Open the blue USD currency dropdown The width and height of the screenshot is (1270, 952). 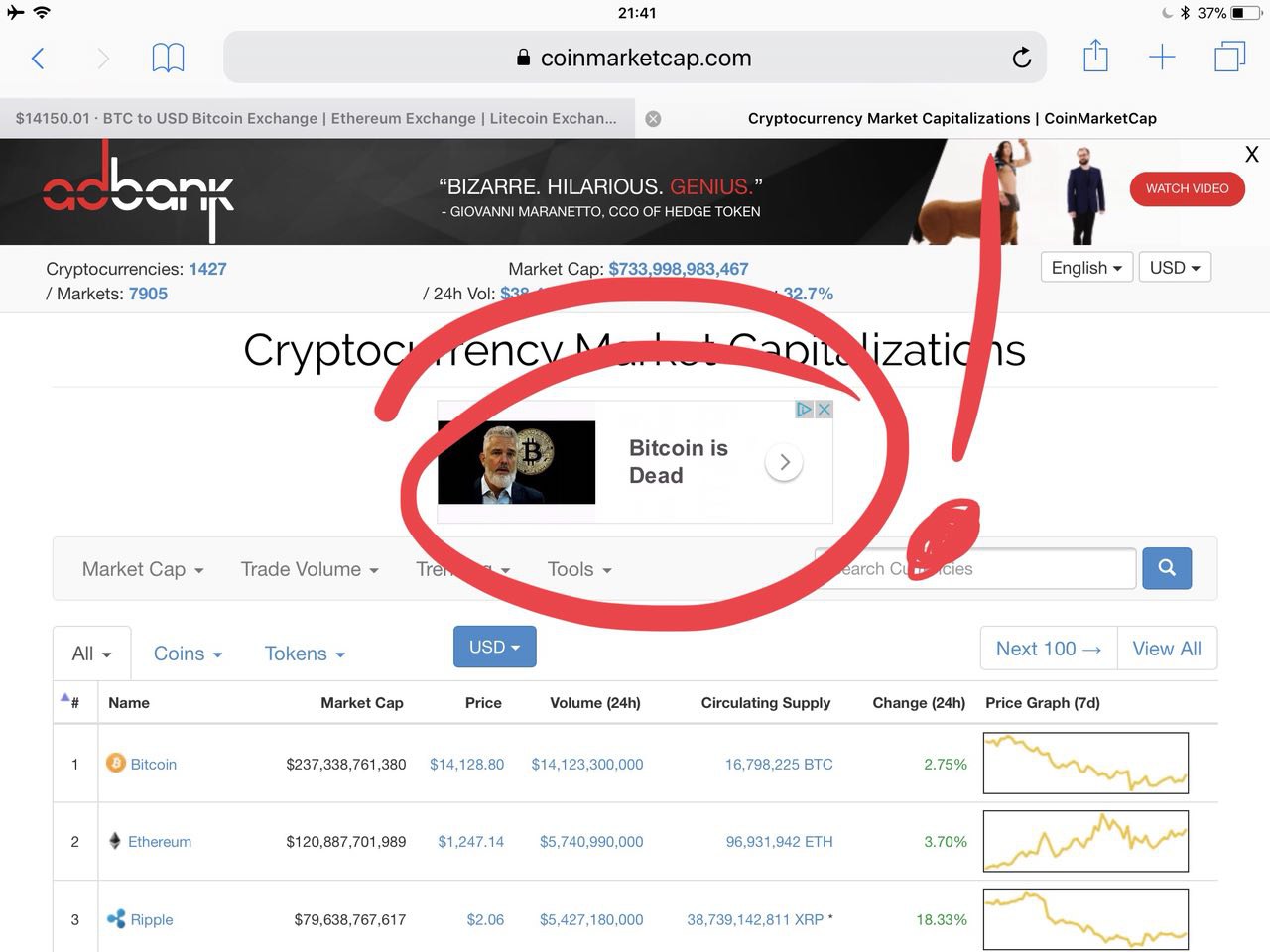point(494,647)
